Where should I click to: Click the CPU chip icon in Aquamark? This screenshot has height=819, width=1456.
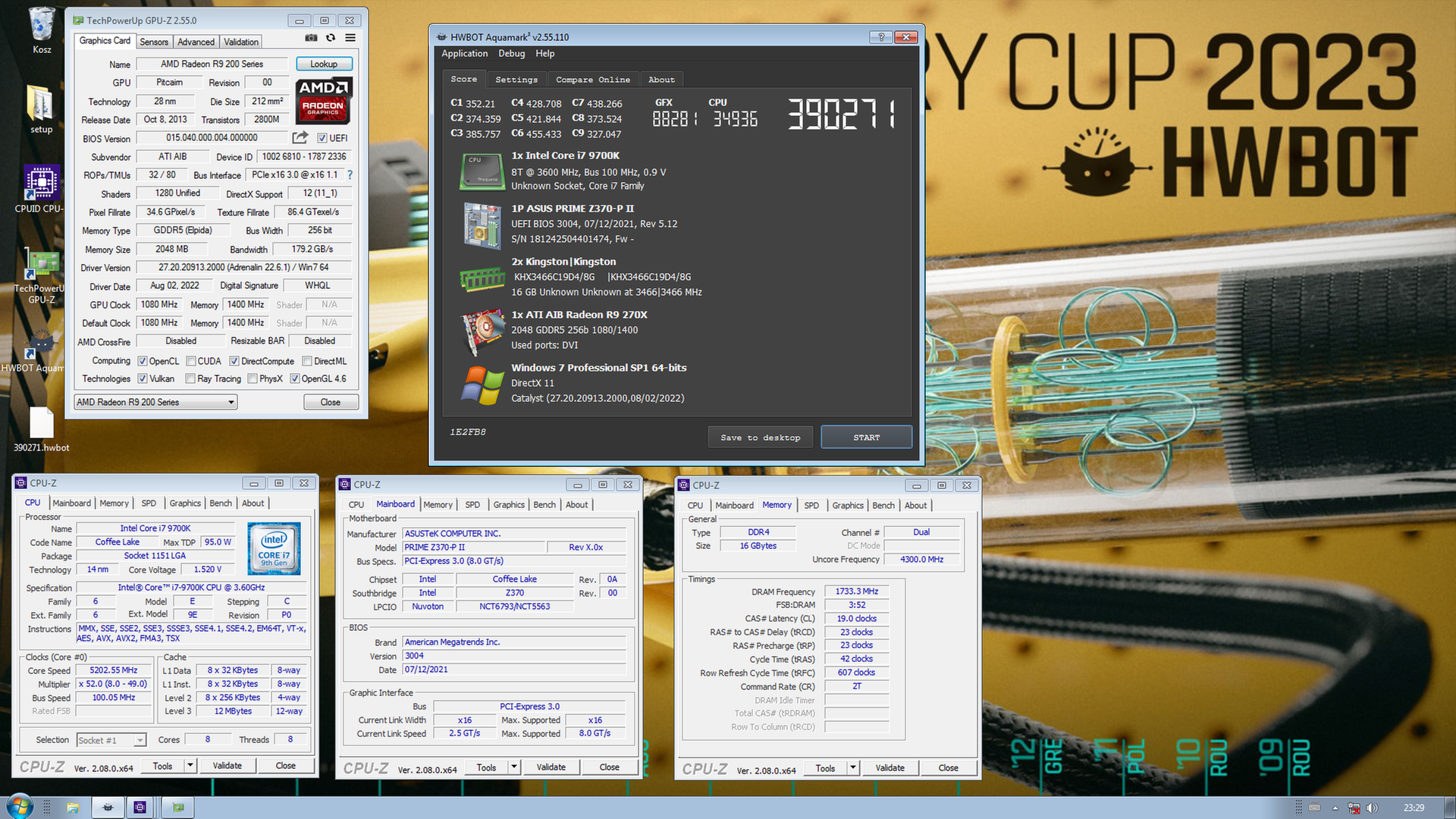[x=482, y=171]
